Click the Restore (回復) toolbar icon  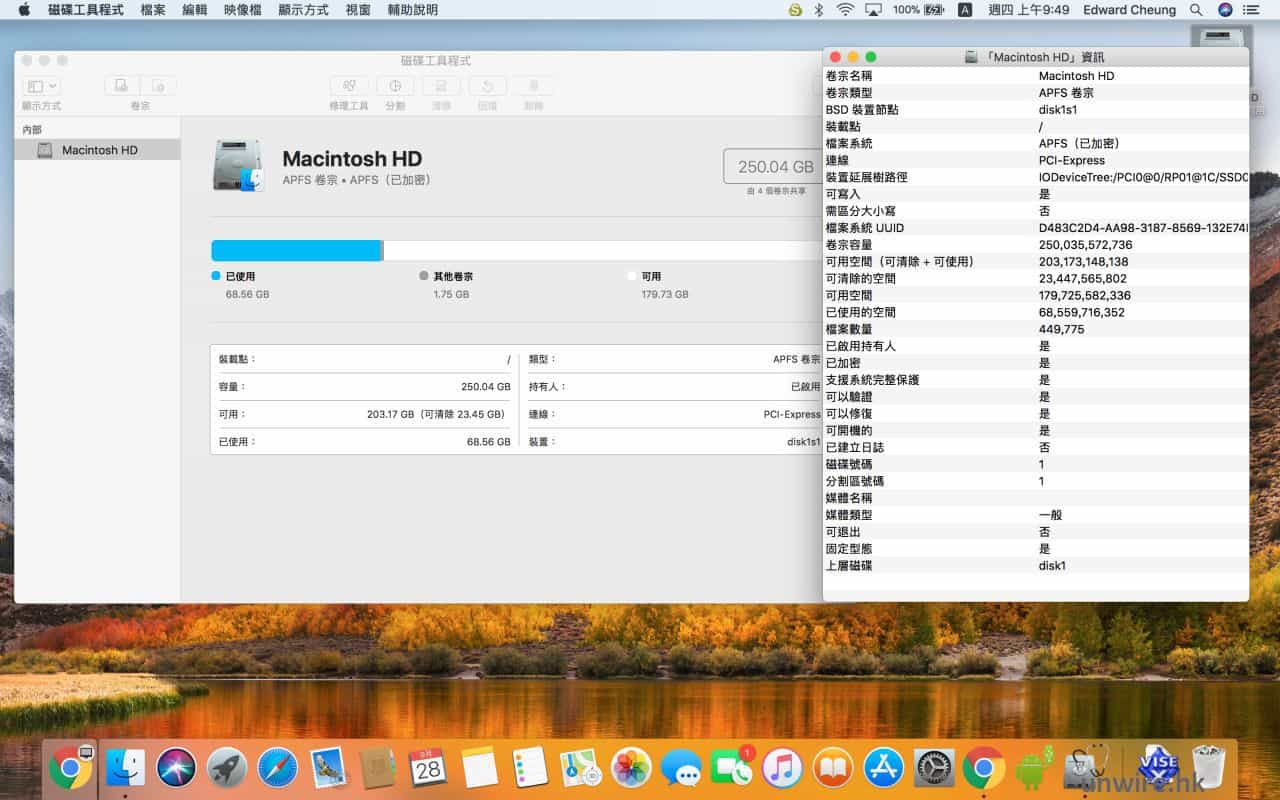point(487,87)
